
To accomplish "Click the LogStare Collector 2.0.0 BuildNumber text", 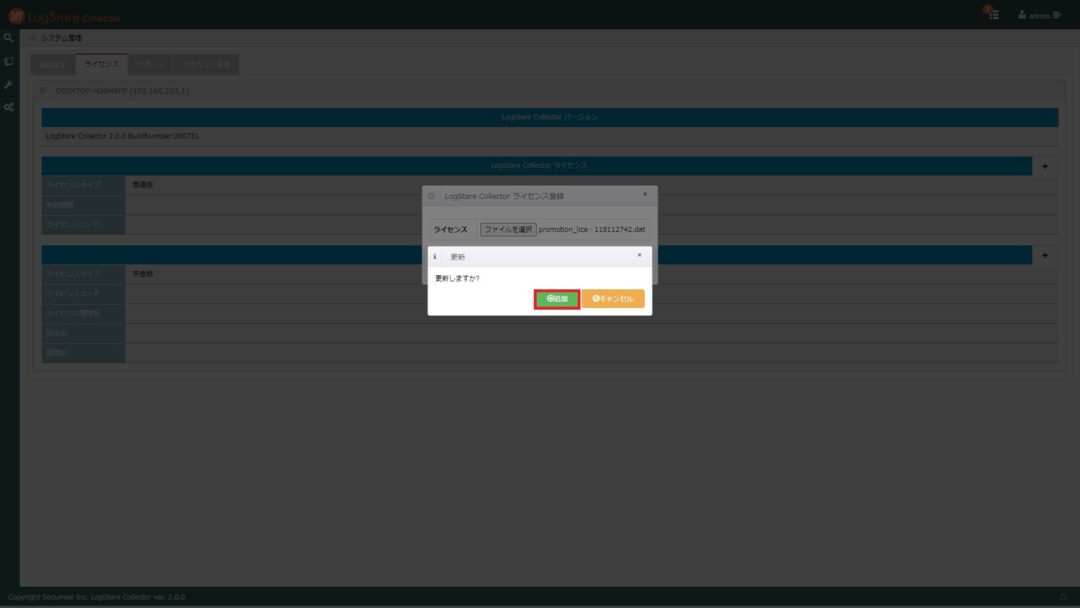I will (122, 136).
